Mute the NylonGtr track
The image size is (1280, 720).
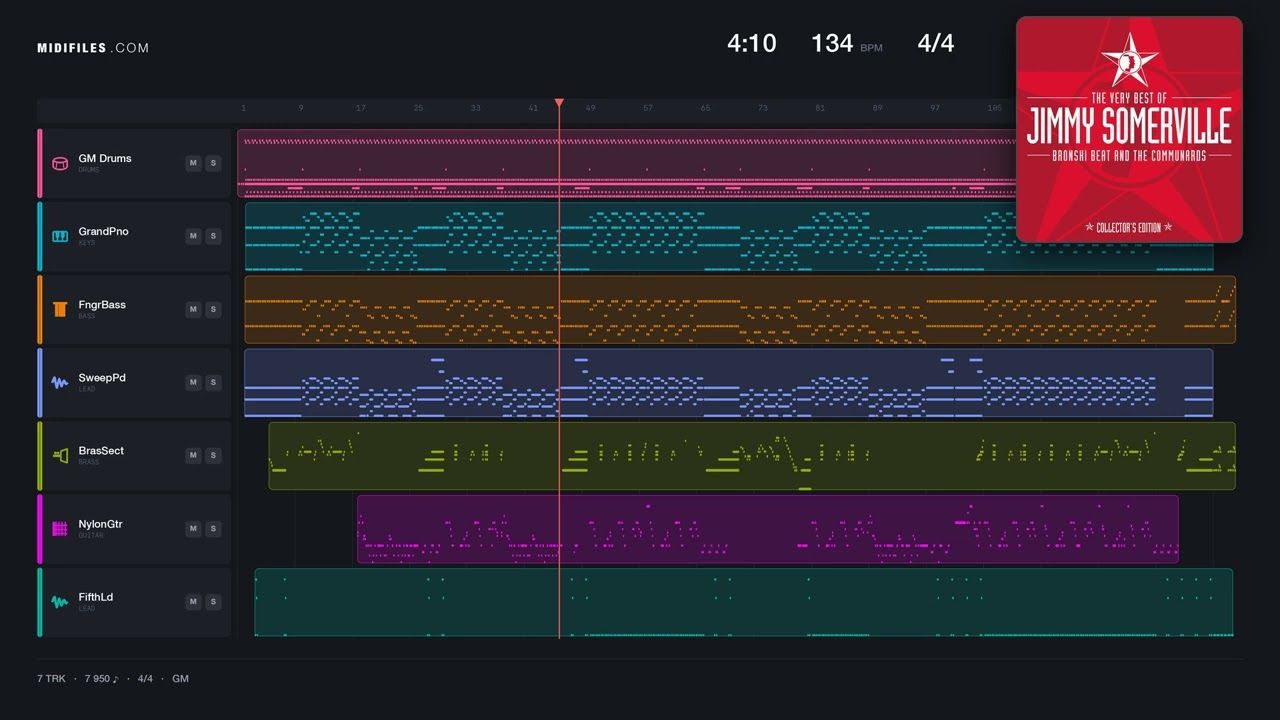(x=193, y=528)
